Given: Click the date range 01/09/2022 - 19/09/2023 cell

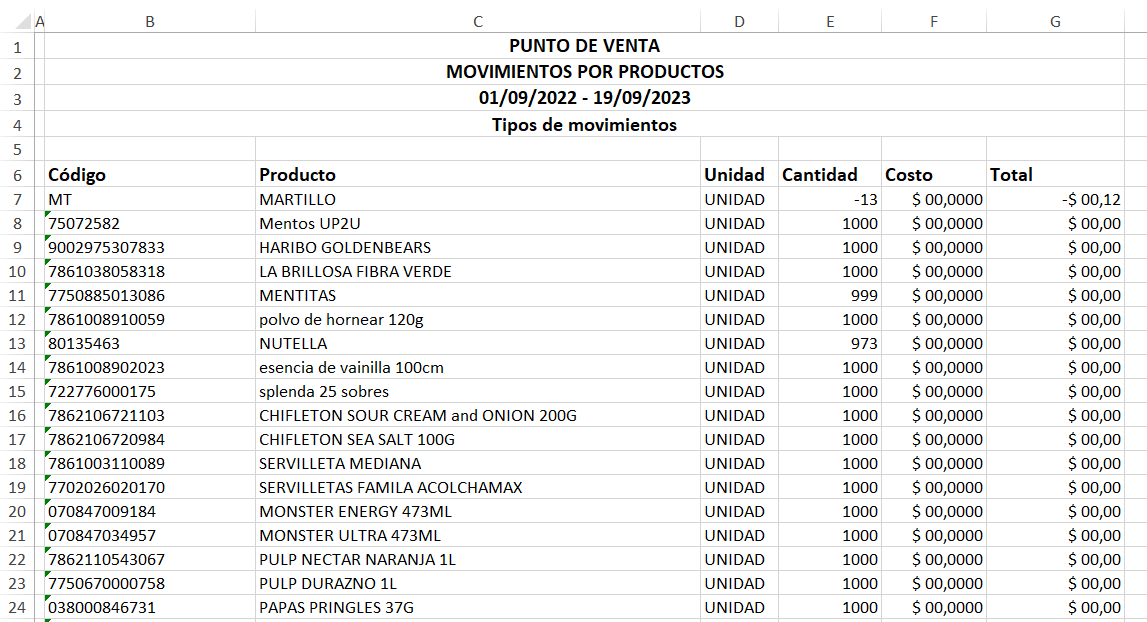Looking at the screenshot, I should tap(584, 97).
